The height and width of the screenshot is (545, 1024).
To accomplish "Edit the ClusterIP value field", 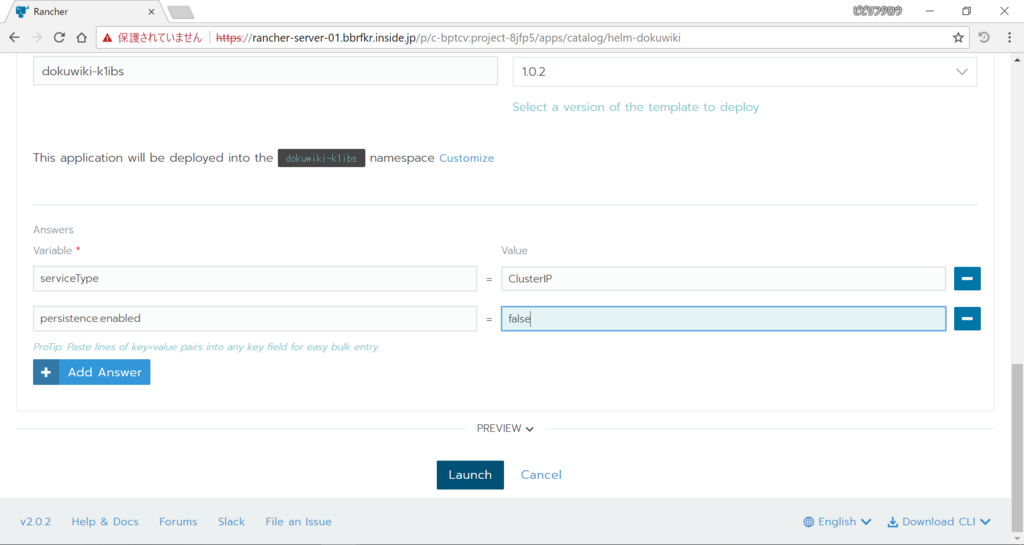I will [x=723, y=279].
